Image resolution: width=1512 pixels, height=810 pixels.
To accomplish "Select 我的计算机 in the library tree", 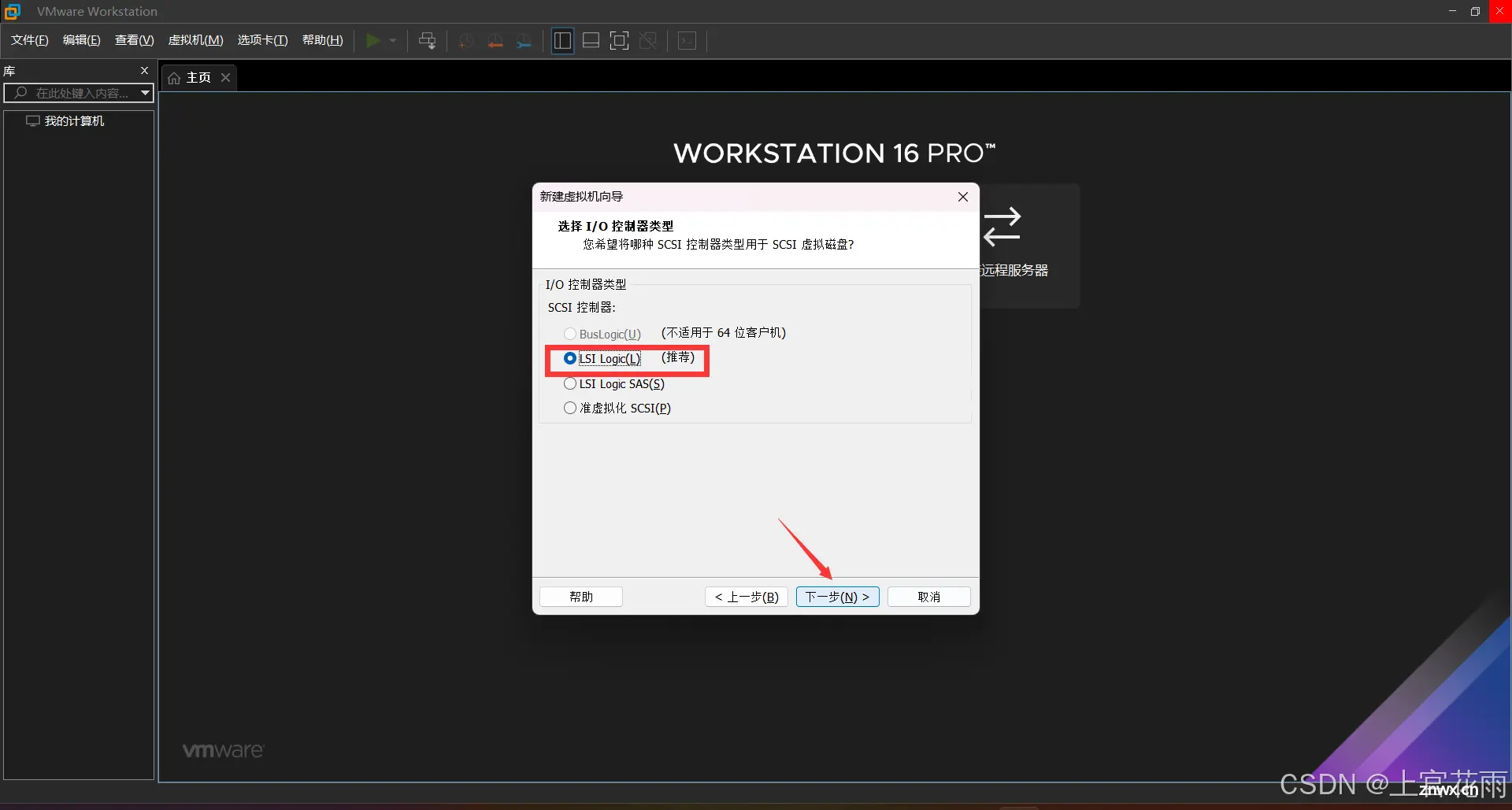I will click(x=74, y=120).
